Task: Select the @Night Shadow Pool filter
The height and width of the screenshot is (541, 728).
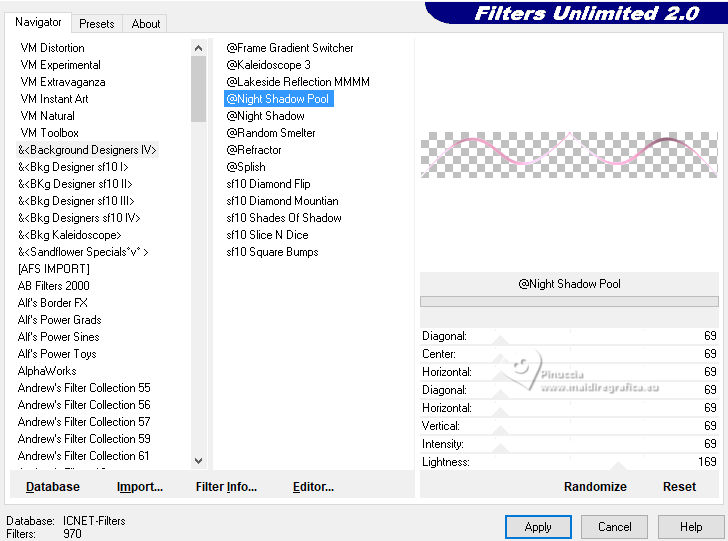Action: (x=279, y=99)
